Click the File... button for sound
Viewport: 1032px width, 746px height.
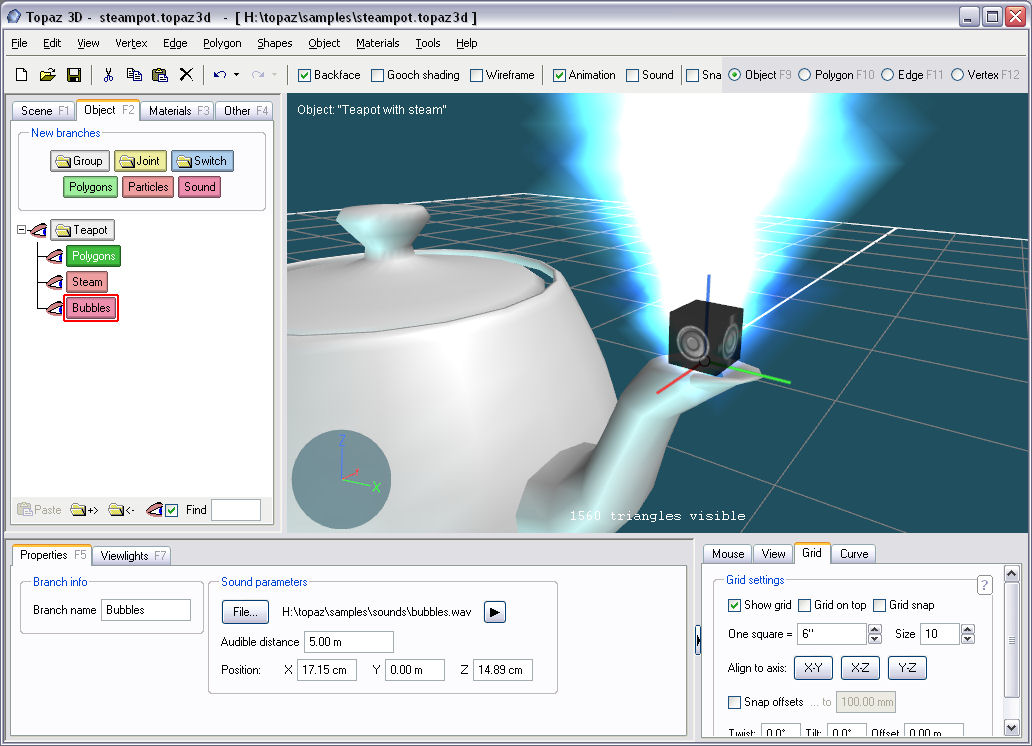pos(245,612)
